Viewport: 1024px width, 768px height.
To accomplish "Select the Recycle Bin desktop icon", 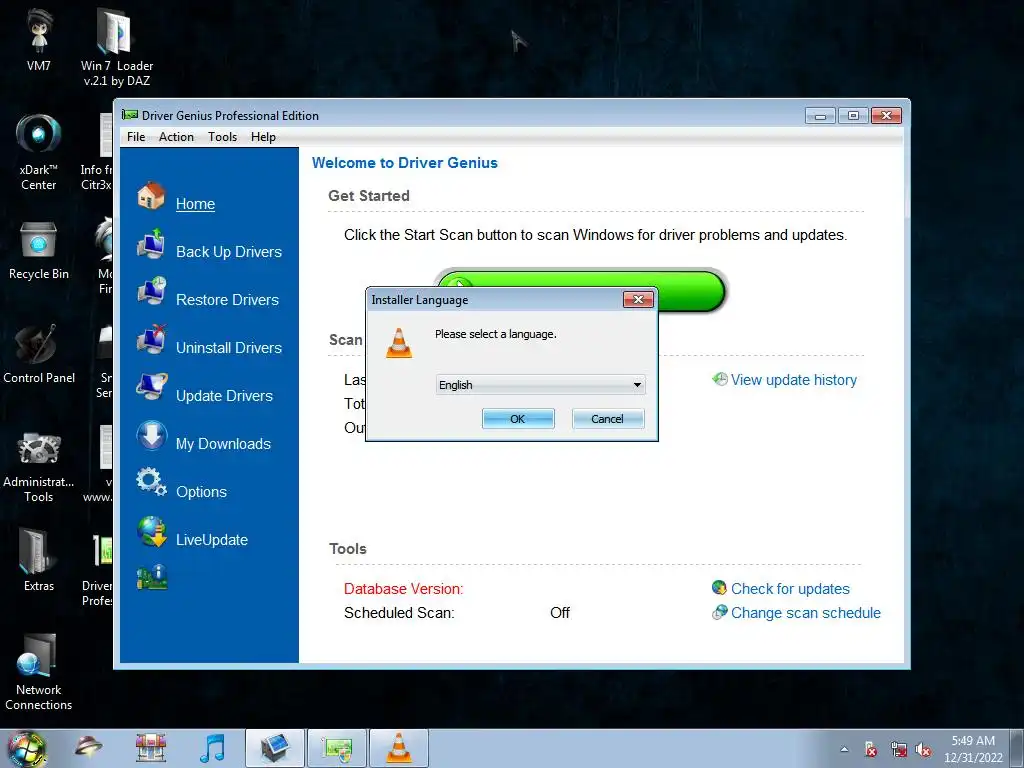I will point(39,251).
